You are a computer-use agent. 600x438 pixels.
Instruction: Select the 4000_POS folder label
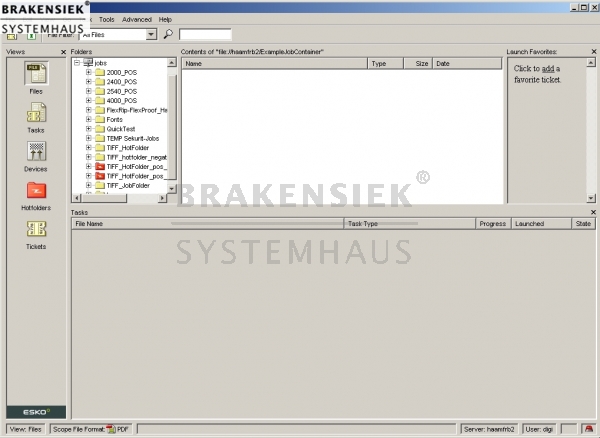pos(122,101)
